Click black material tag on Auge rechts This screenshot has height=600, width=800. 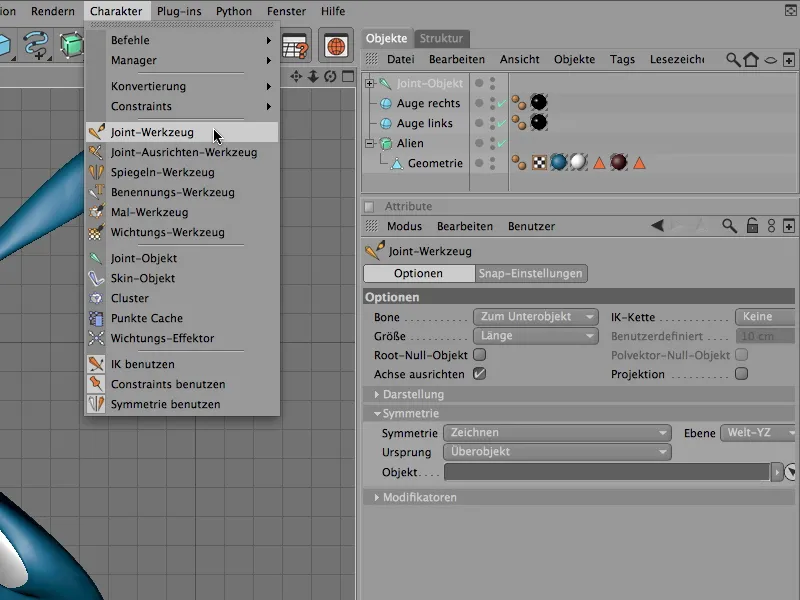(539, 103)
